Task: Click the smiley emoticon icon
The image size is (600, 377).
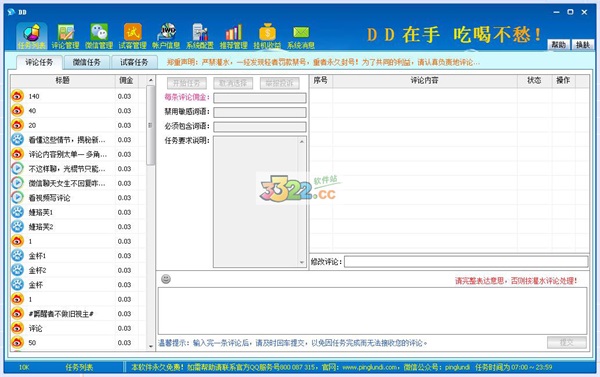Action: pyautogui.click(x=166, y=279)
